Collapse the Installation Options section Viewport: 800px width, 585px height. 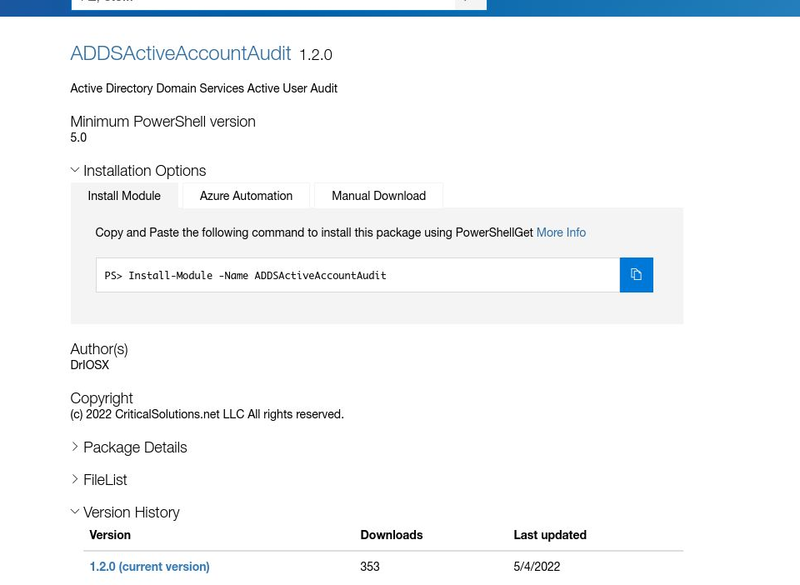138,170
